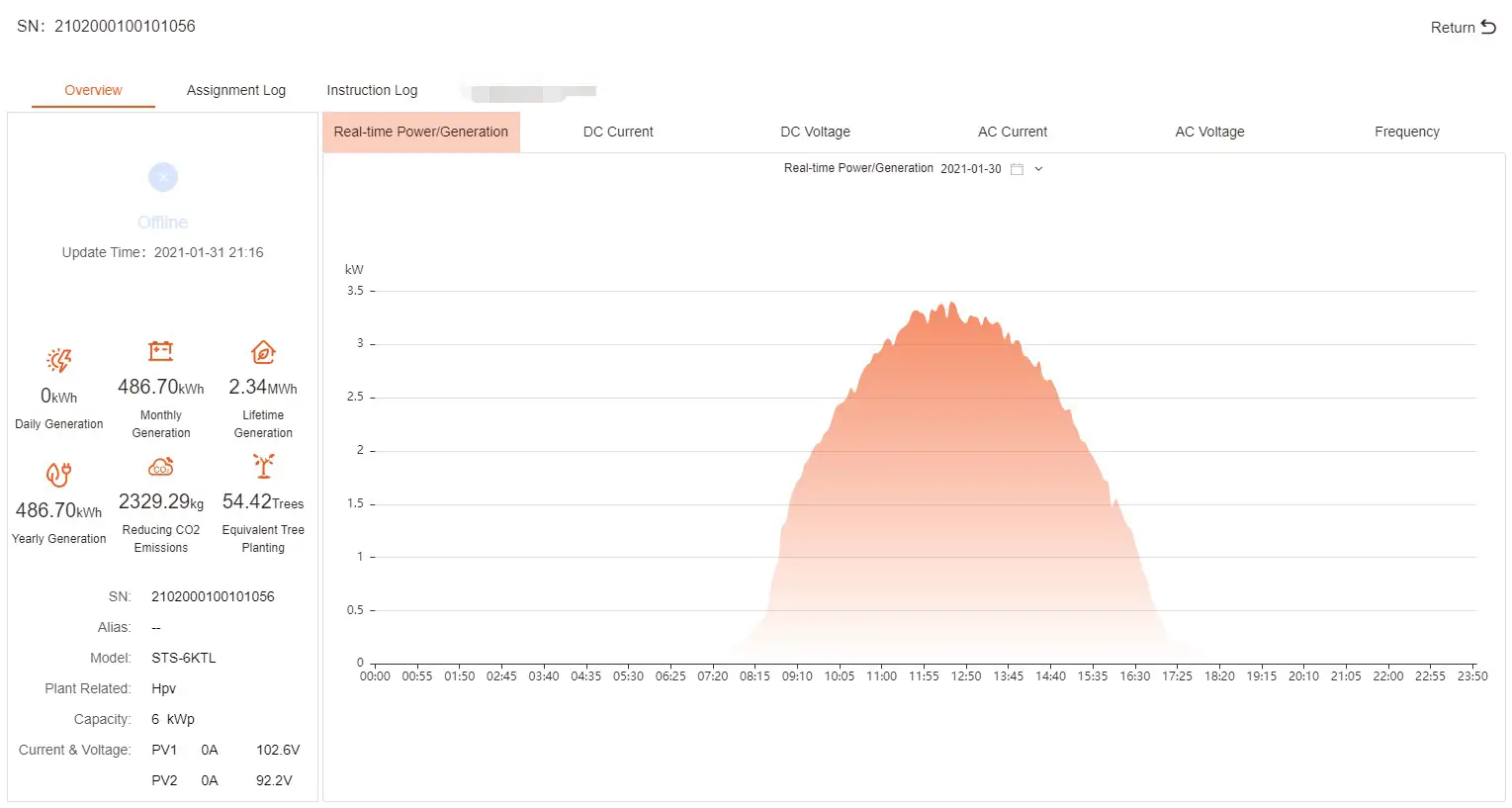Viewport: 1512px width, 808px height.
Task: Switch to the AC Current chart tab
Action: coord(1013,132)
